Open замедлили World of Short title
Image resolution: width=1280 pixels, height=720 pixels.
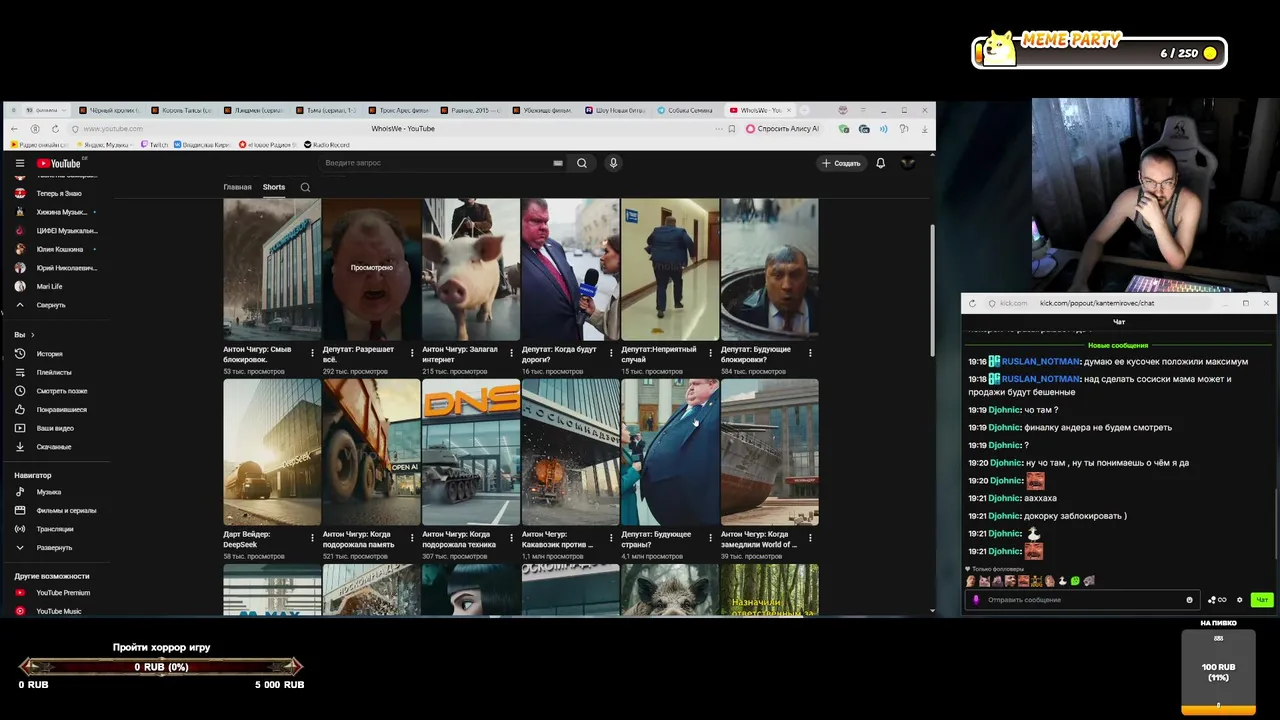[759, 539]
